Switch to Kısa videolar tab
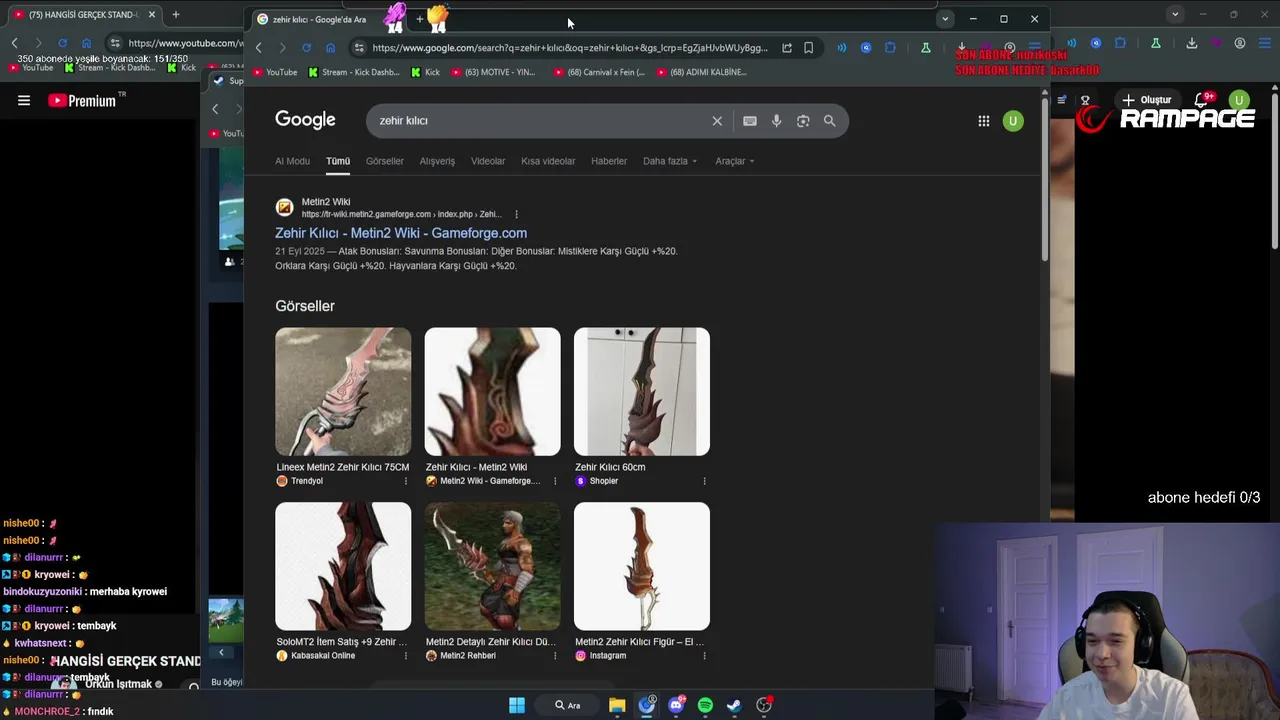 click(548, 161)
